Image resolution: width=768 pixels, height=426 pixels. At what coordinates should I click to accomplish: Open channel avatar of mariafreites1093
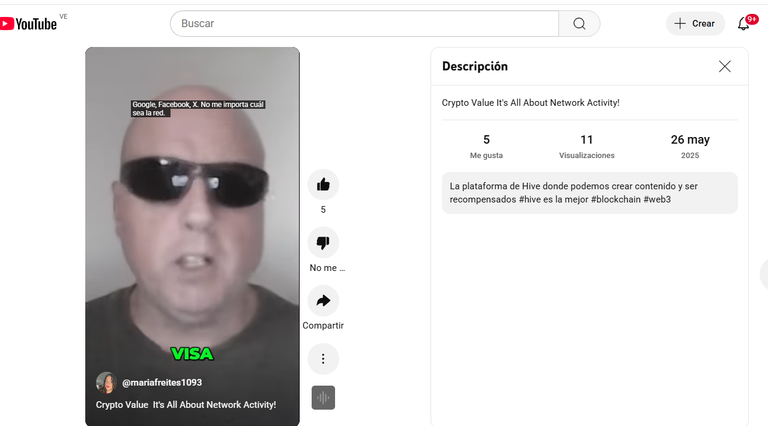pos(106,382)
